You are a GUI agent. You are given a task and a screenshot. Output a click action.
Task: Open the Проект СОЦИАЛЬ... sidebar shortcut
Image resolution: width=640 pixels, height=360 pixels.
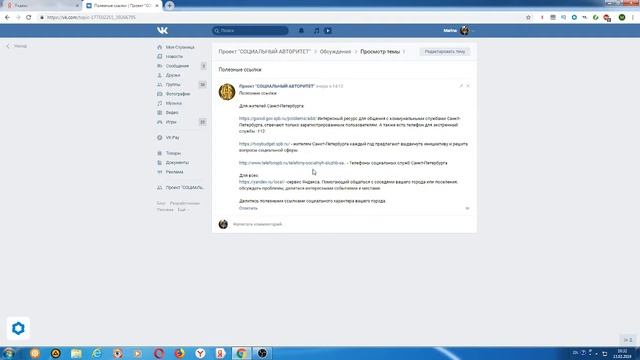point(184,188)
